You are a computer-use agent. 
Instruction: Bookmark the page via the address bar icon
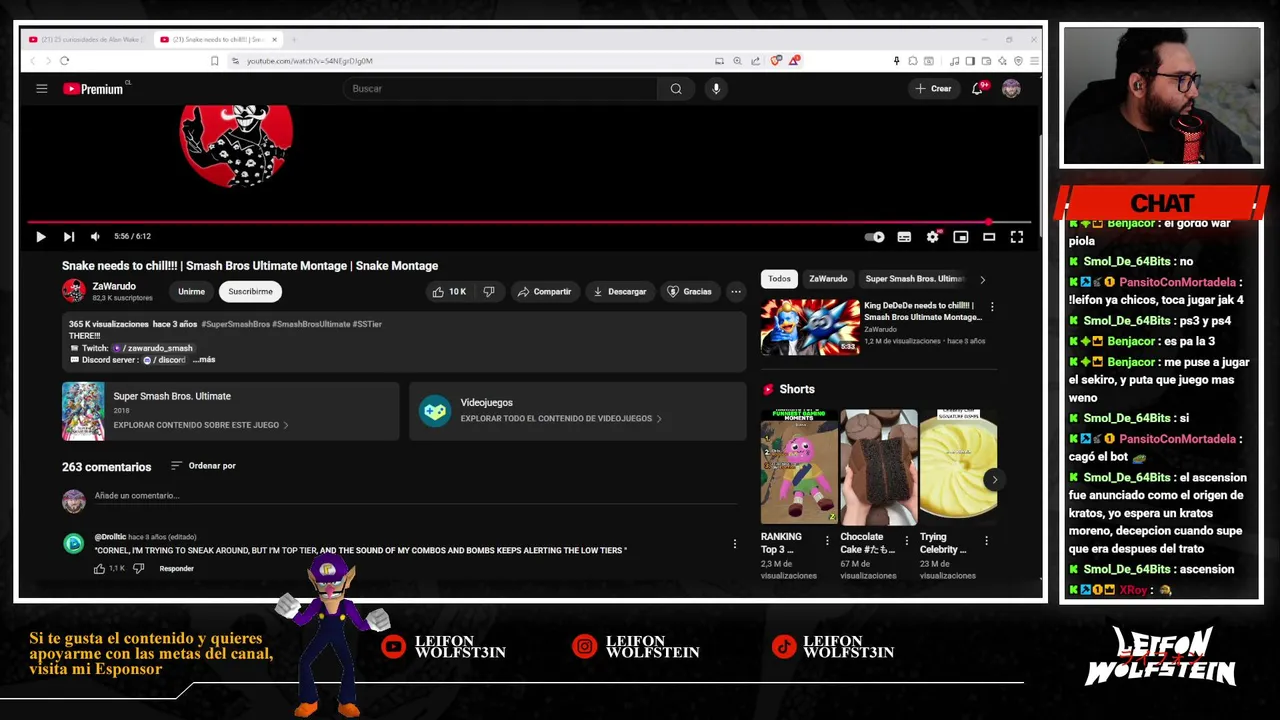click(214, 61)
